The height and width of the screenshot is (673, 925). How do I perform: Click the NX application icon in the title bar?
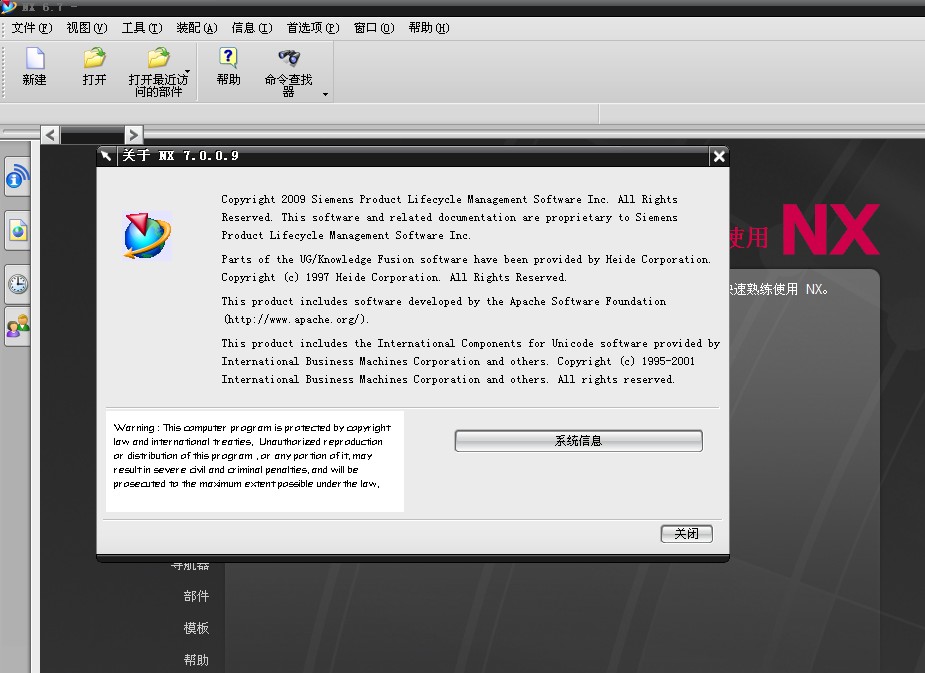[x=9, y=6]
